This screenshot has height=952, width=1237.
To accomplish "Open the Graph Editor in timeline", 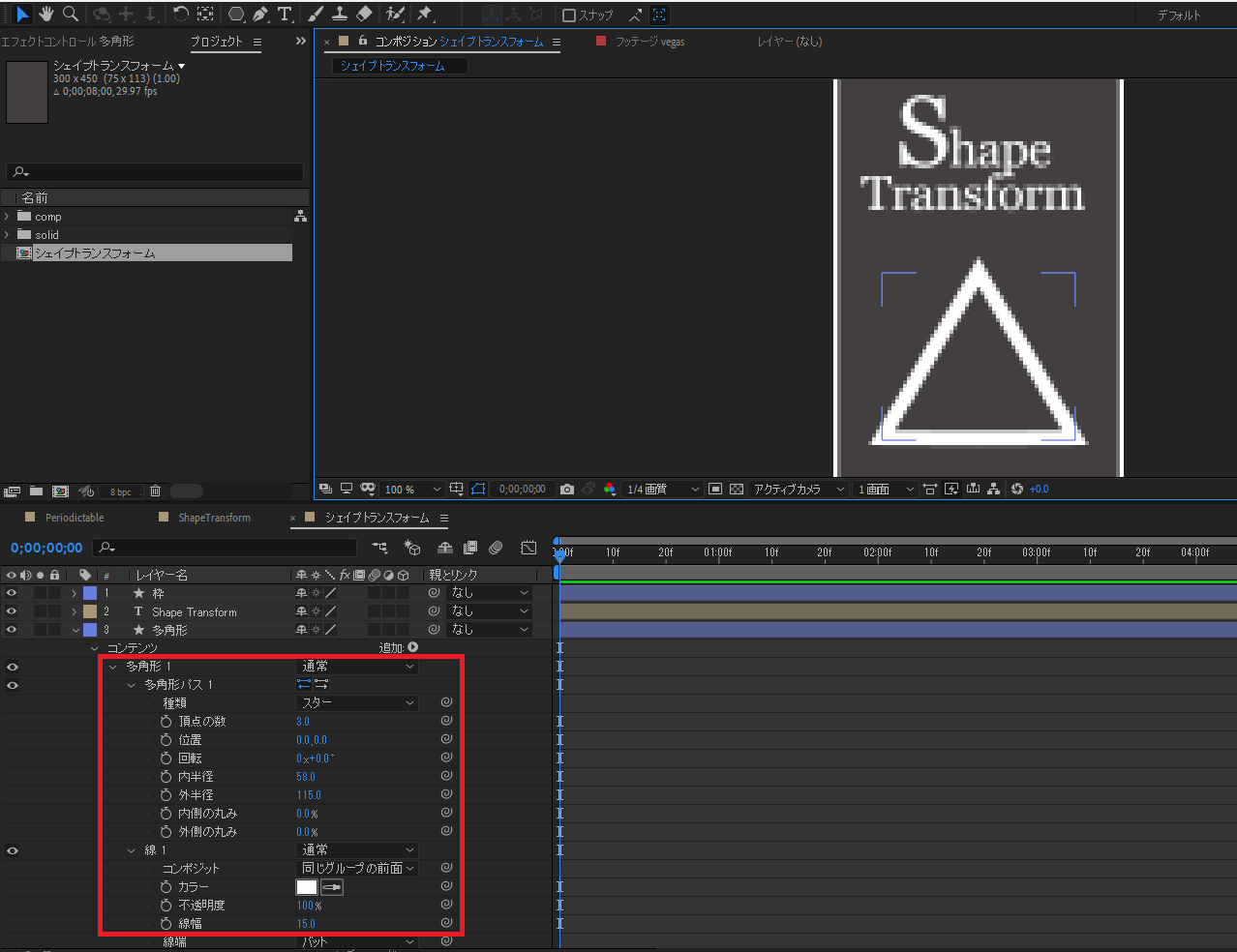I will (x=528, y=548).
